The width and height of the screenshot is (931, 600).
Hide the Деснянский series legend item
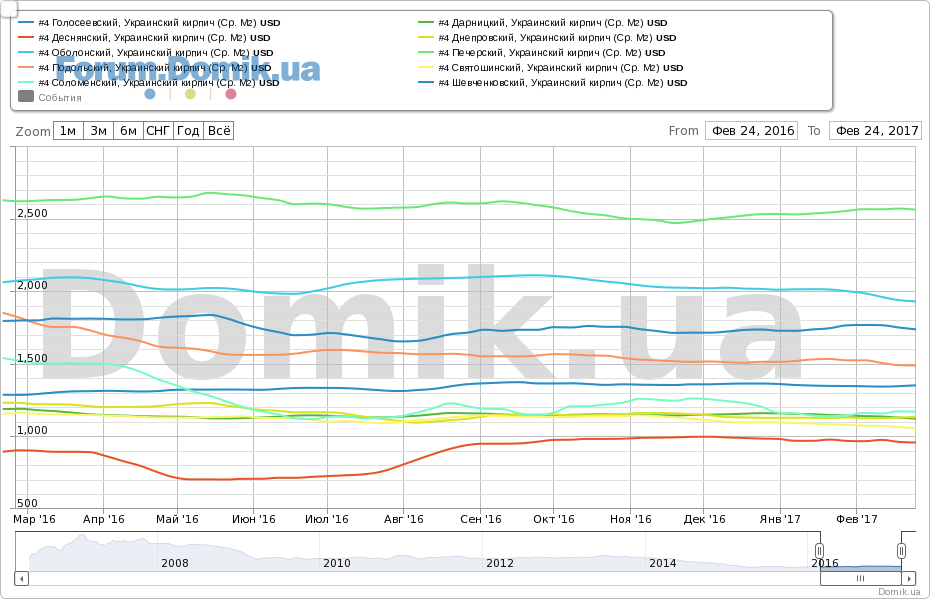click(144, 38)
